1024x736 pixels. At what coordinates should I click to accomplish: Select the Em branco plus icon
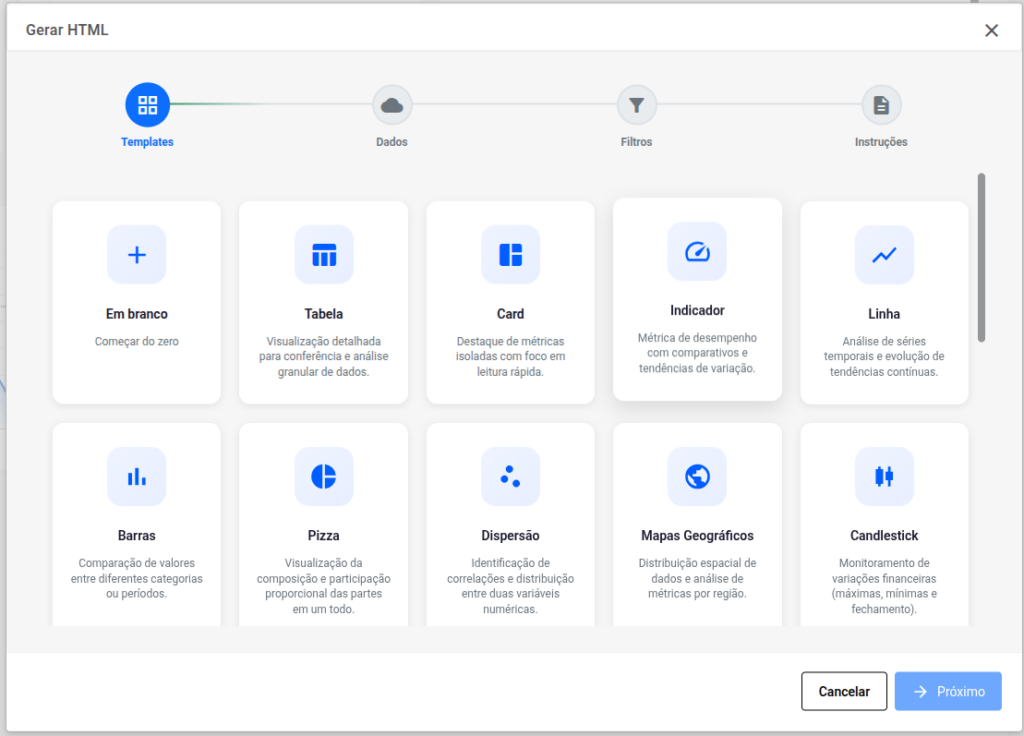pyautogui.click(x=137, y=254)
